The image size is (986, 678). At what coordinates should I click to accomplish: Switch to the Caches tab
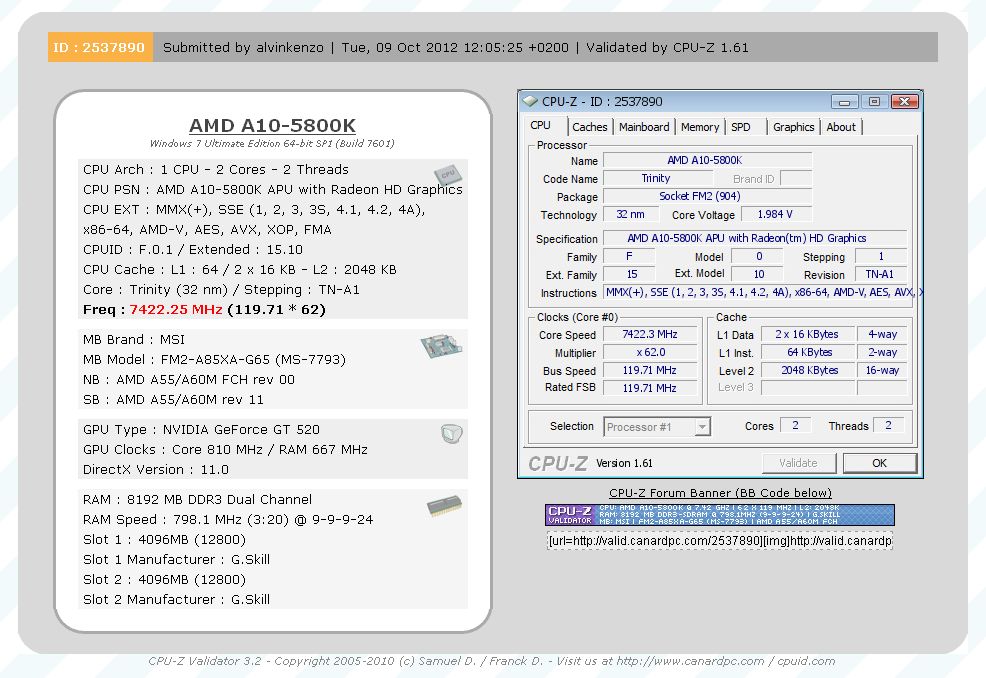[589, 126]
